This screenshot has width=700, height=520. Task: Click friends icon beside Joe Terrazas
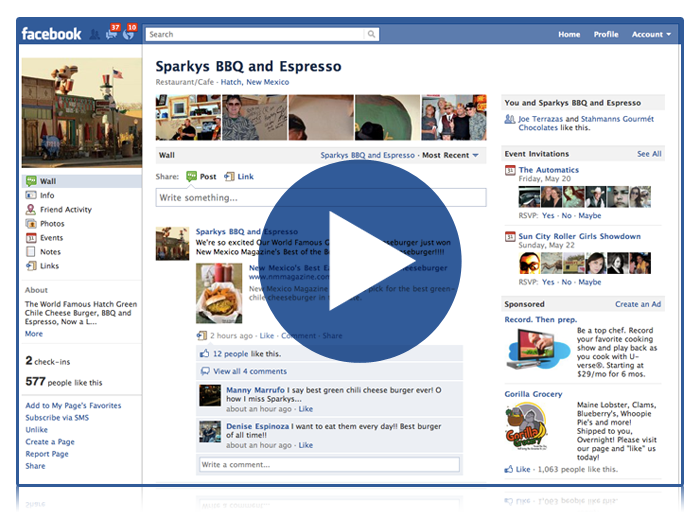(510, 119)
